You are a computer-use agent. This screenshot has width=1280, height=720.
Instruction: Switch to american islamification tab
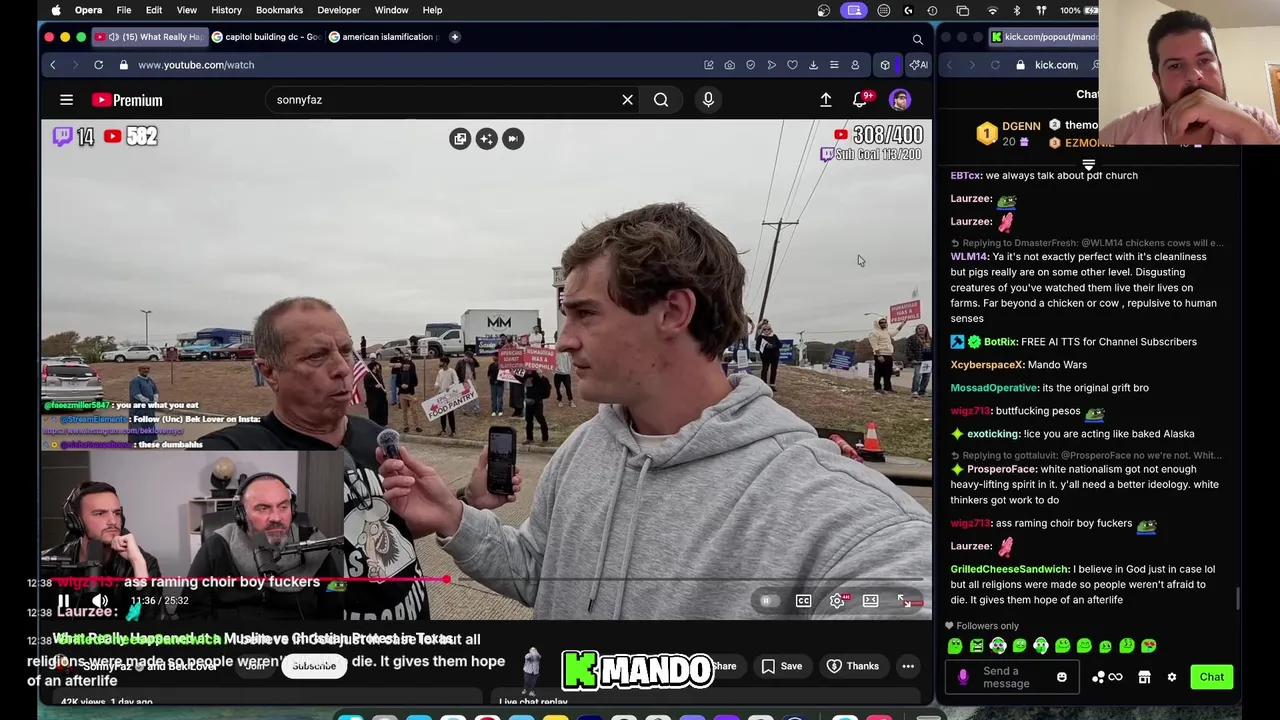point(383,37)
